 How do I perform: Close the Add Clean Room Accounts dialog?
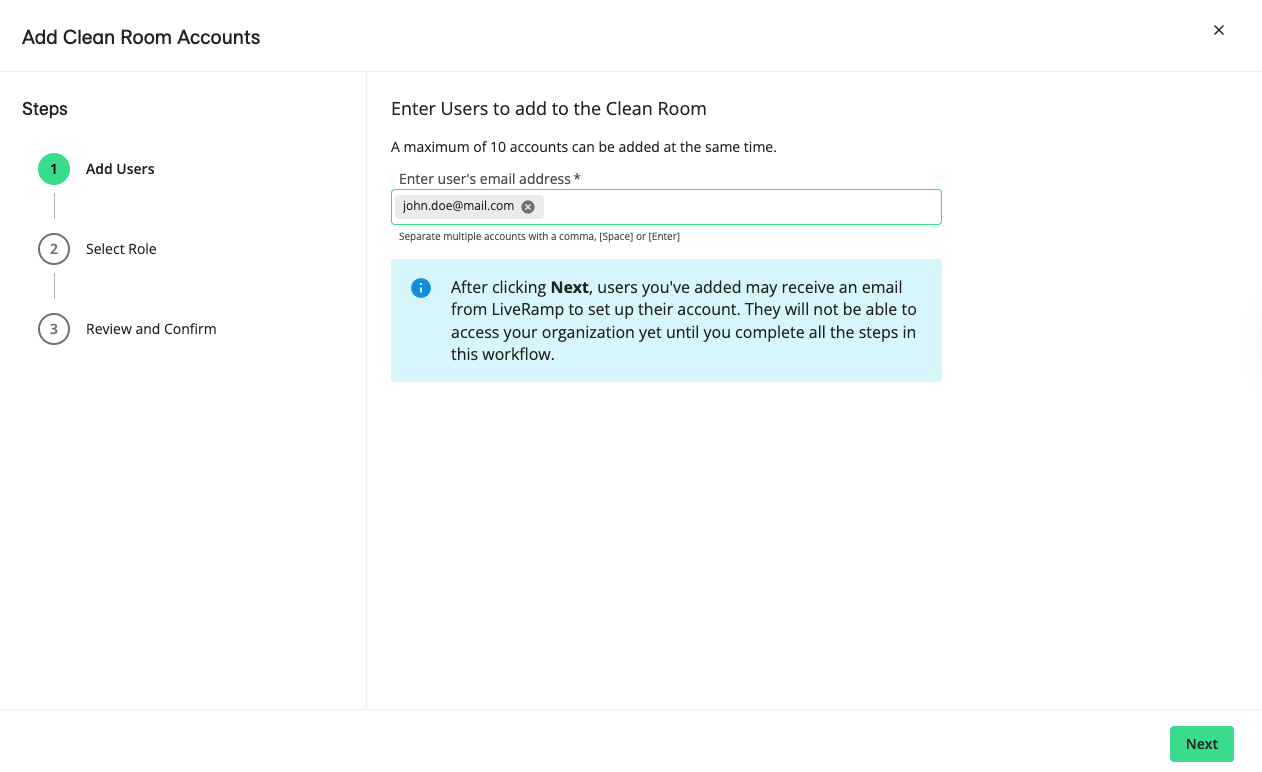[1218, 30]
